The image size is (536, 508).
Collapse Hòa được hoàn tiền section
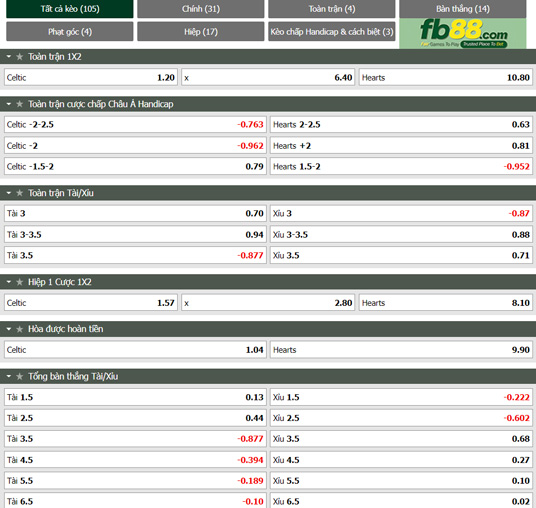[x=9, y=329]
